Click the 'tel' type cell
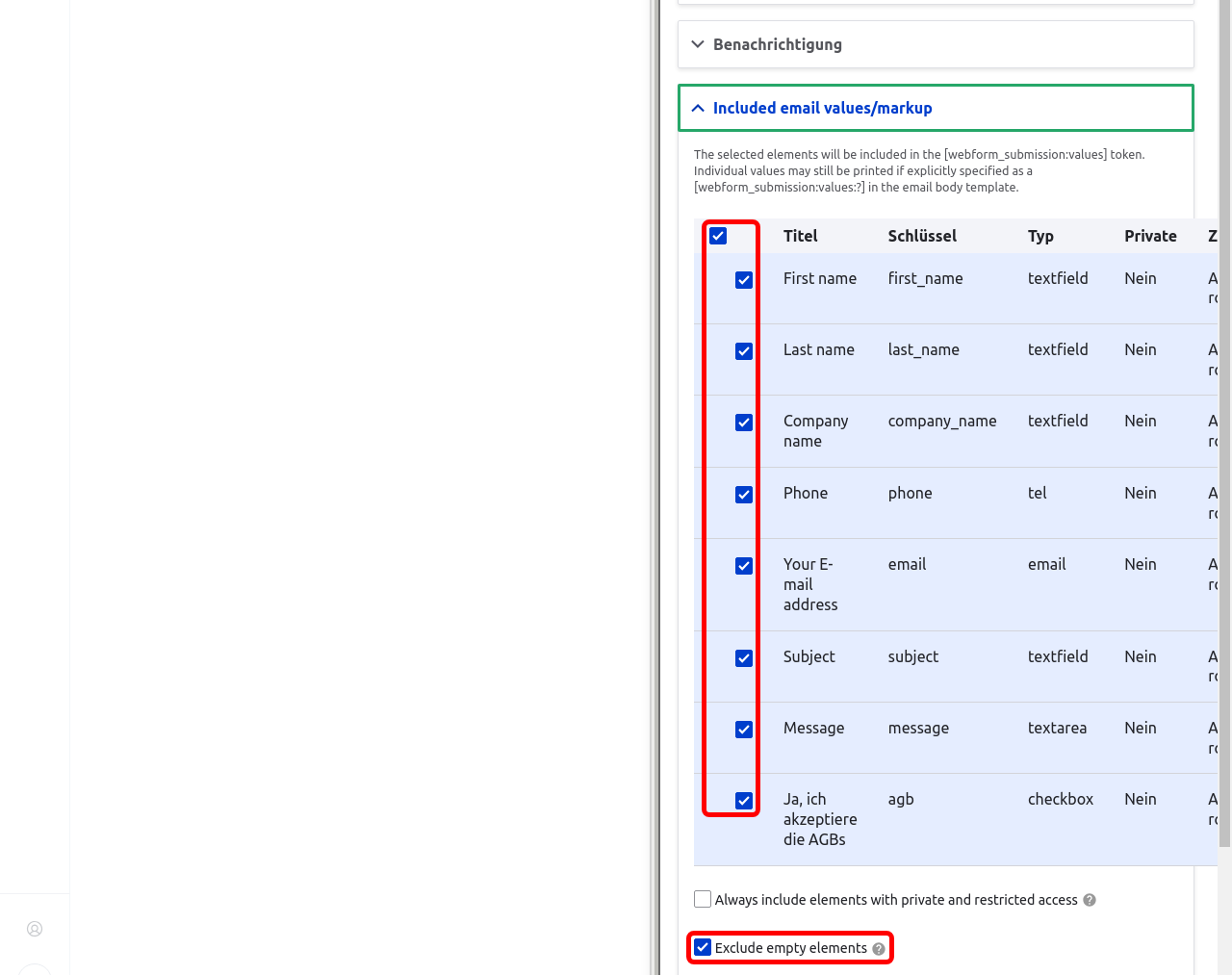The height and width of the screenshot is (975, 1232). (x=1037, y=493)
